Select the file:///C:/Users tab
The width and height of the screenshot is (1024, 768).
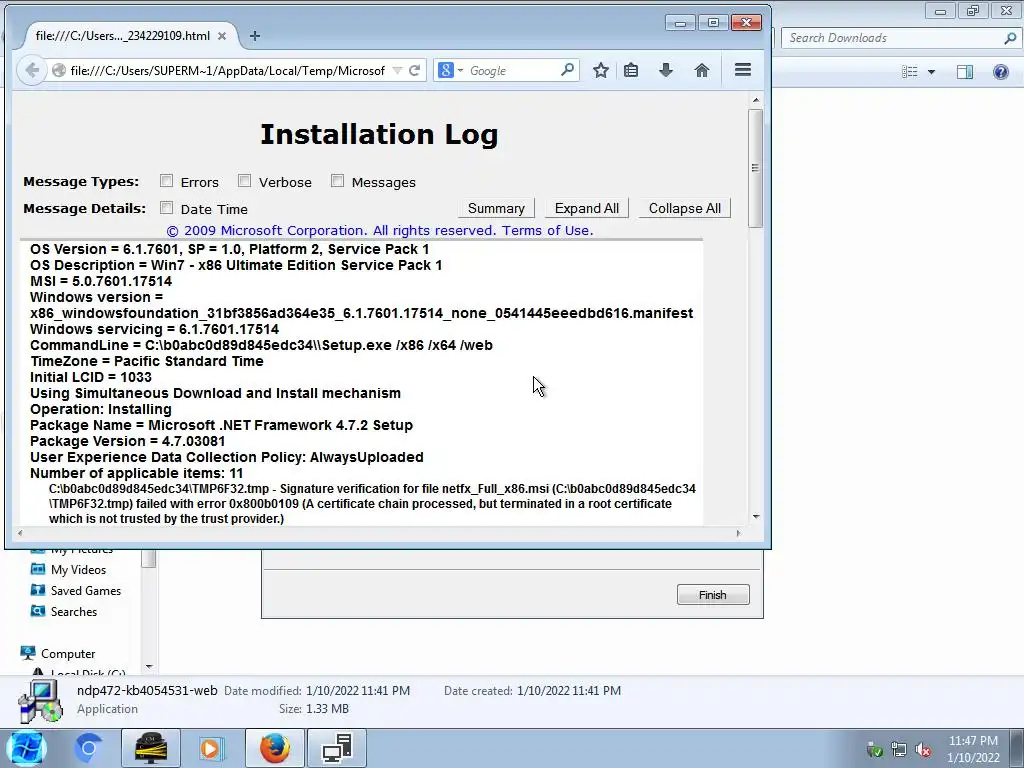pyautogui.click(x=124, y=36)
